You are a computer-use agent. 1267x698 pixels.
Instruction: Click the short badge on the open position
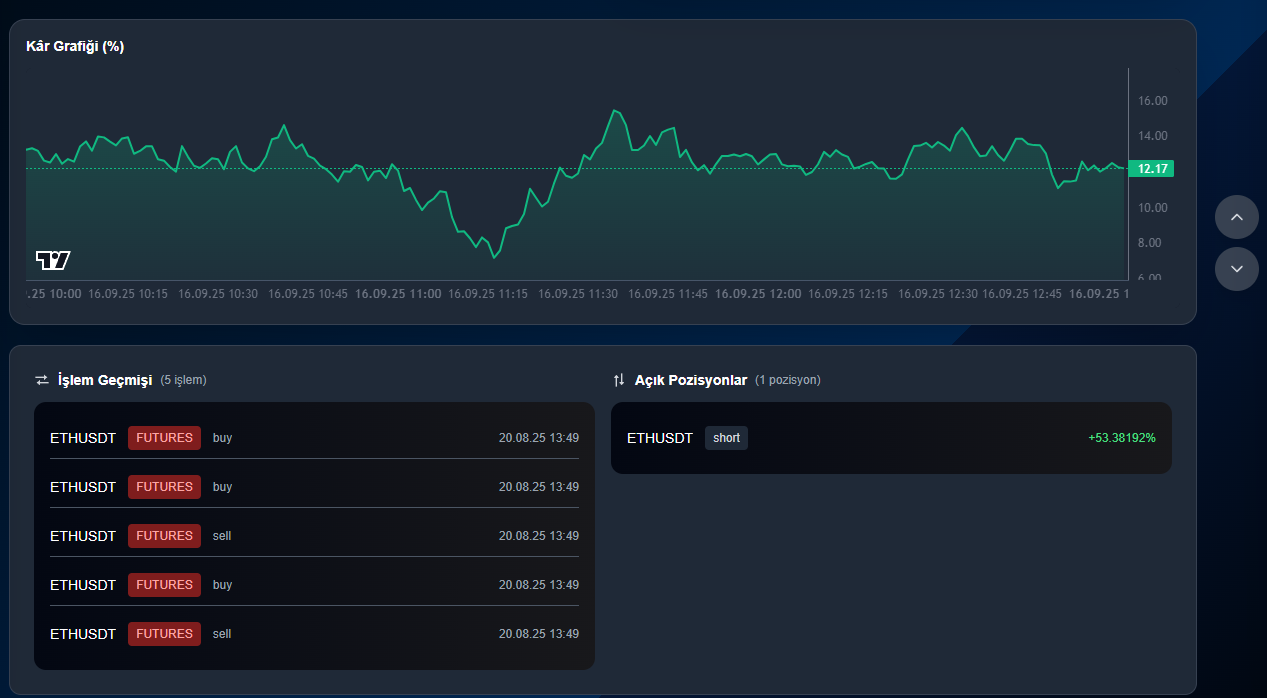(x=726, y=438)
